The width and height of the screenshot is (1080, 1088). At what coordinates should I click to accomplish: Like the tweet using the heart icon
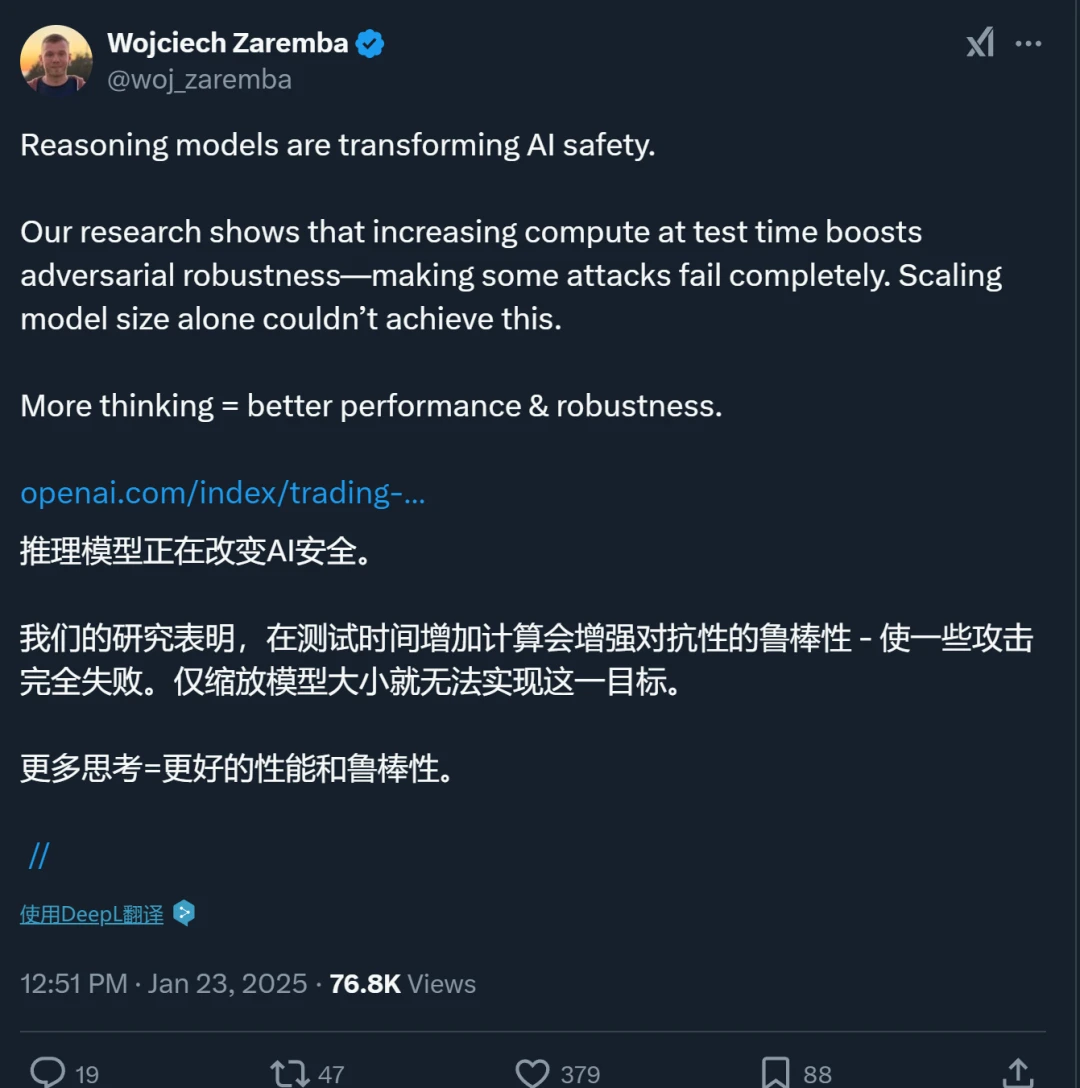[x=532, y=1071]
